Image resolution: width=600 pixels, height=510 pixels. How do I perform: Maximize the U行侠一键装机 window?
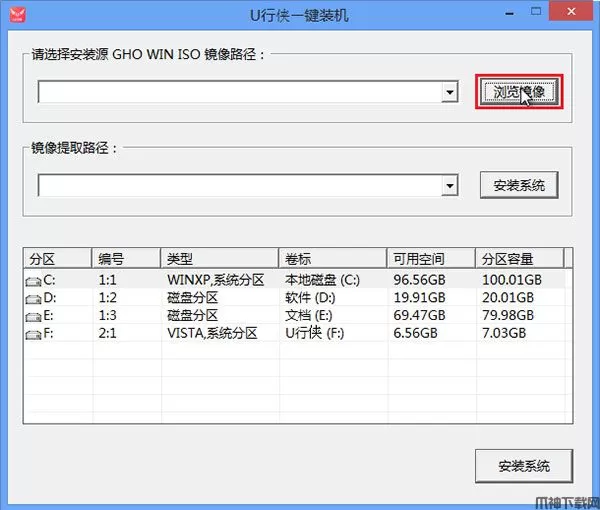point(536,11)
